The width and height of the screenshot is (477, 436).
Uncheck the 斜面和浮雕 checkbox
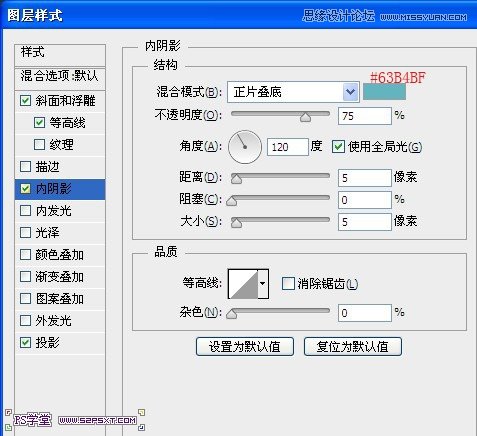[x=25, y=101]
